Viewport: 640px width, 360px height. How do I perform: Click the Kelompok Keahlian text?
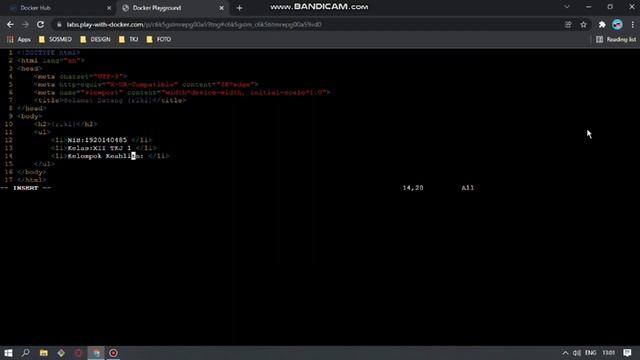click(105, 156)
